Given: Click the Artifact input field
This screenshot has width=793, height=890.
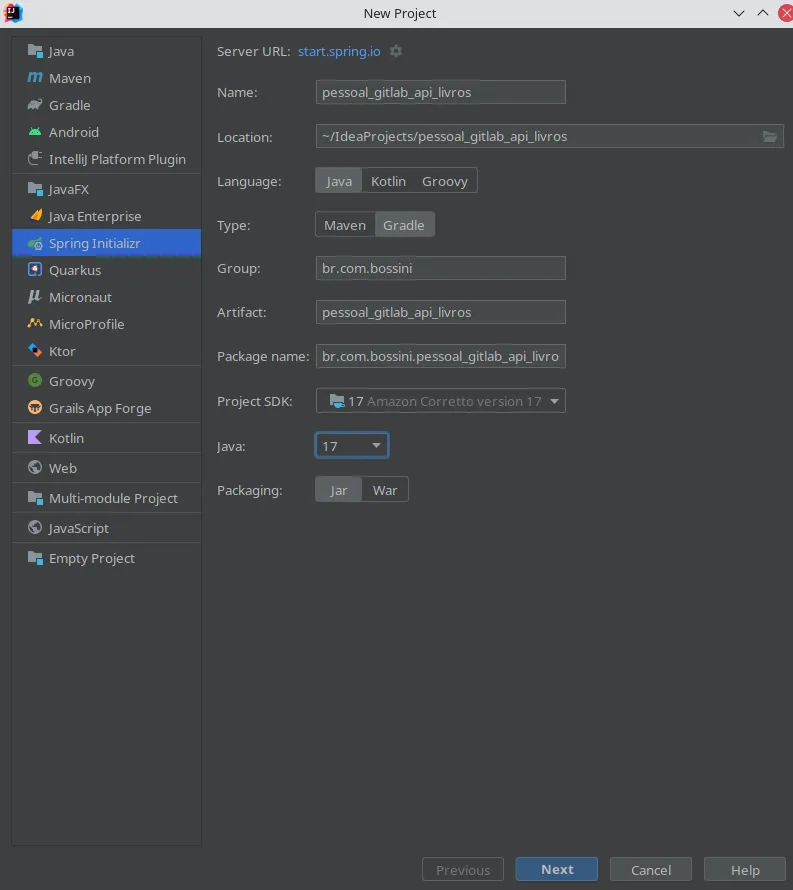Looking at the screenshot, I should pos(440,312).
